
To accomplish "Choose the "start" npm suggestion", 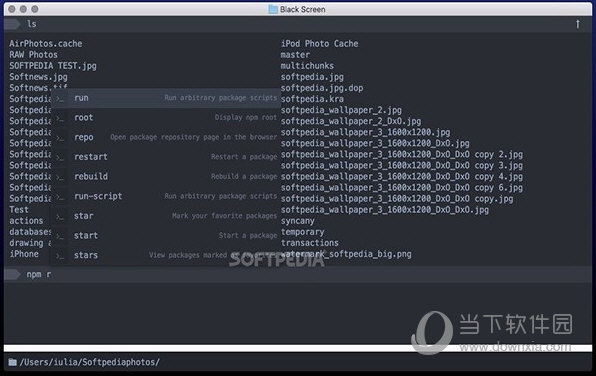I will (166, 236).
